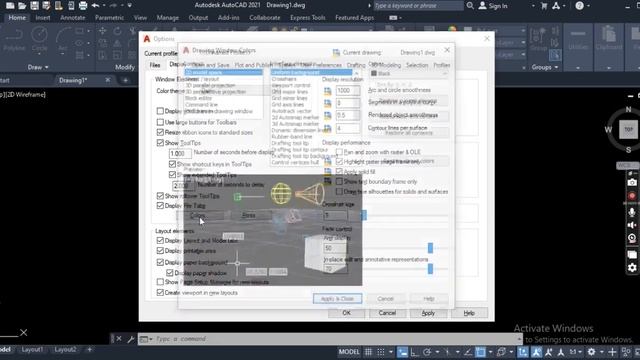Click the command line input field
The height and width of the screenshot is (360, 640).
(335, 339)
